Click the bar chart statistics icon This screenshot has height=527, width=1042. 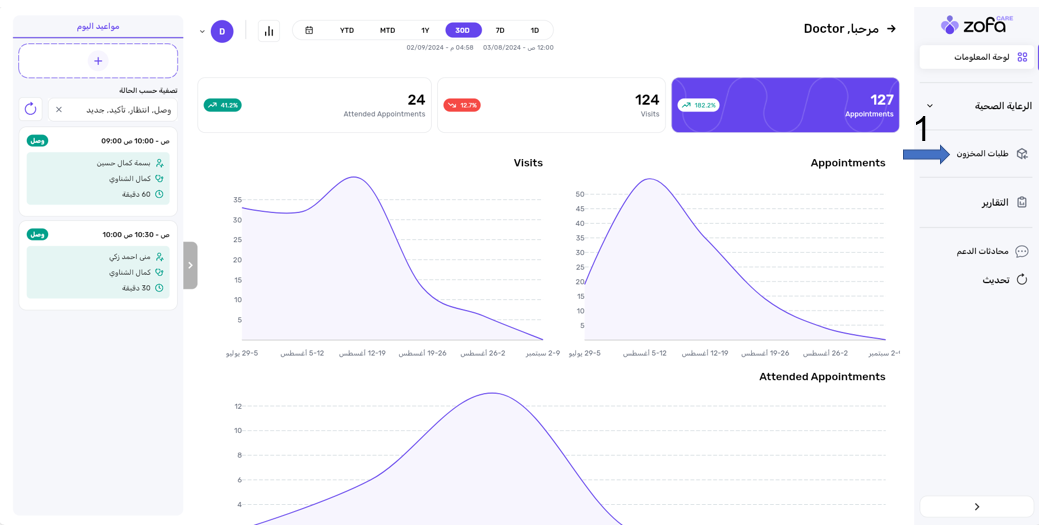pos(269,31)
